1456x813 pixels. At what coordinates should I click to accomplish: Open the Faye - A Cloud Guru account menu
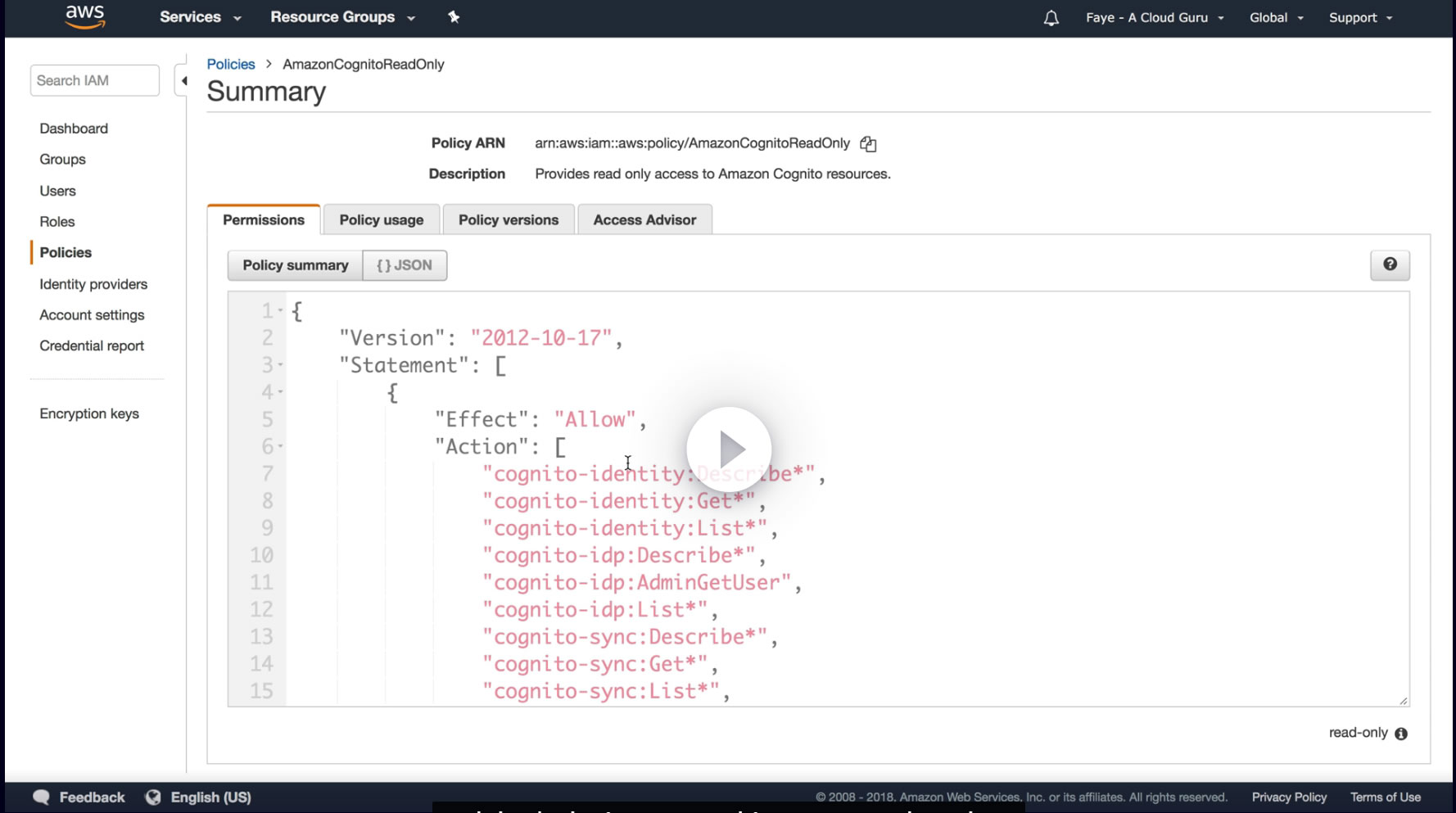coord(1155,18)
